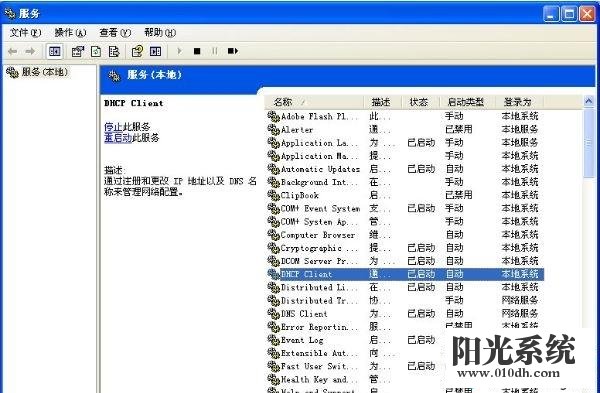Select the Error Reportin... service
The width and height of the screenshot is (600, 393).
tap(404, 327)
